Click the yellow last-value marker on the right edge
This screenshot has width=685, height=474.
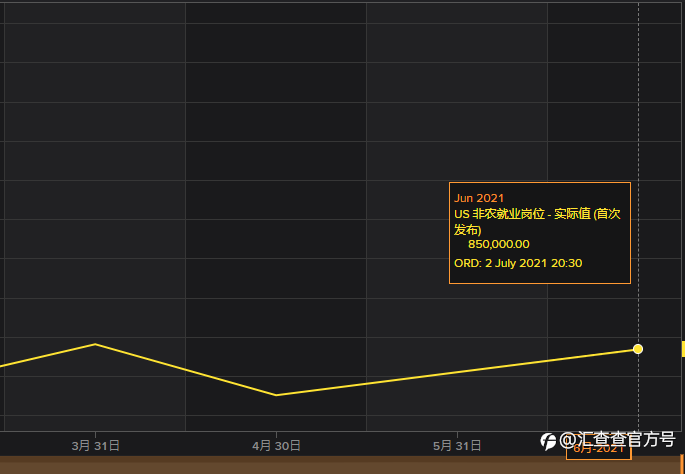(683, 349)
